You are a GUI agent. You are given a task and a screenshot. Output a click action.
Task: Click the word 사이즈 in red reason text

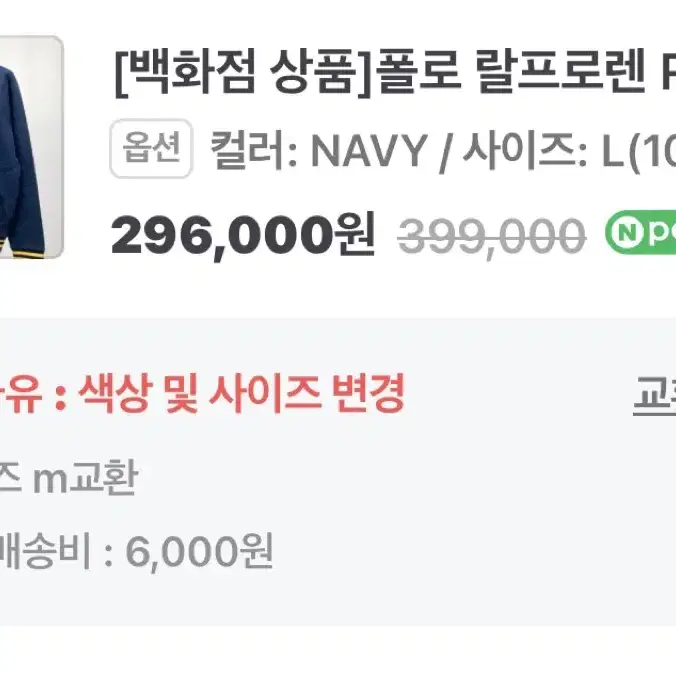[x=265, y=392]
